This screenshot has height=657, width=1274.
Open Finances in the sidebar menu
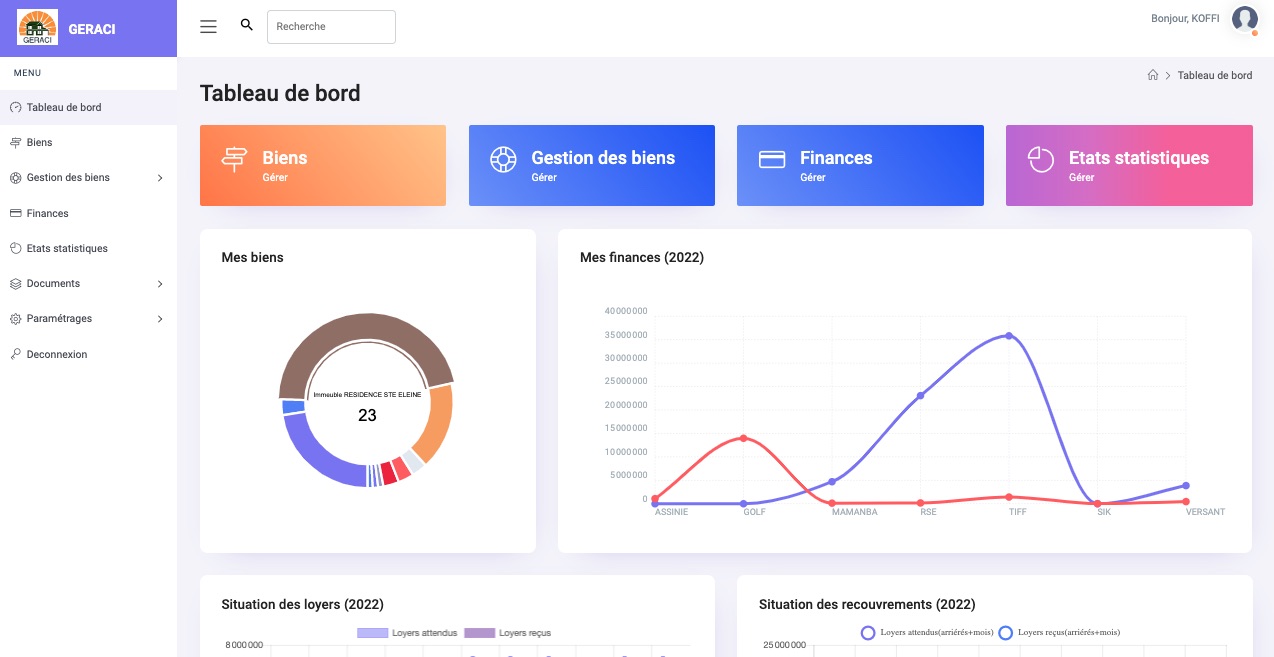coord(47,213)
